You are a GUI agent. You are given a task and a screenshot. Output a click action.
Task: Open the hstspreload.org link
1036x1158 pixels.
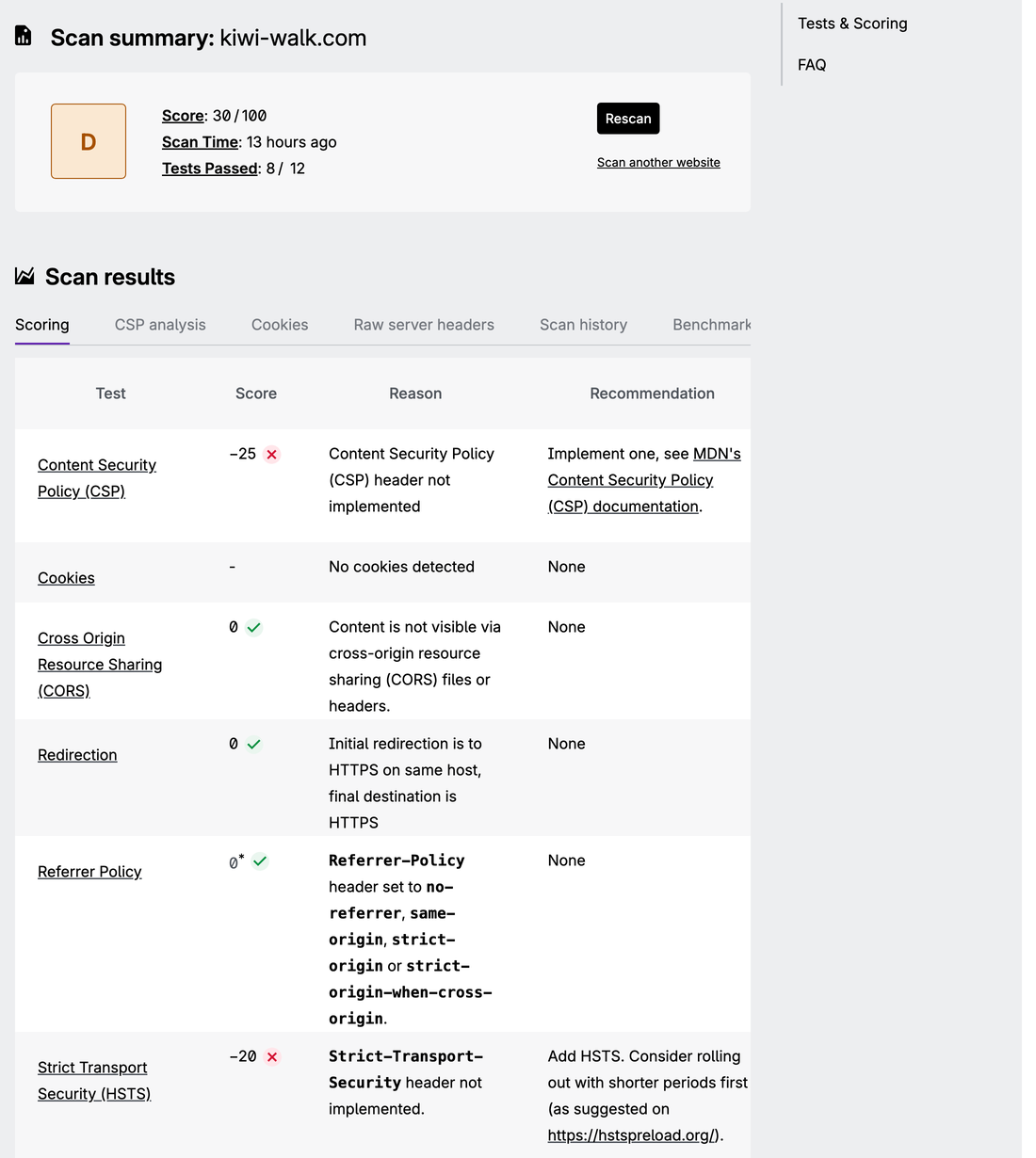pyautogui.click(x=633, y=1135)
